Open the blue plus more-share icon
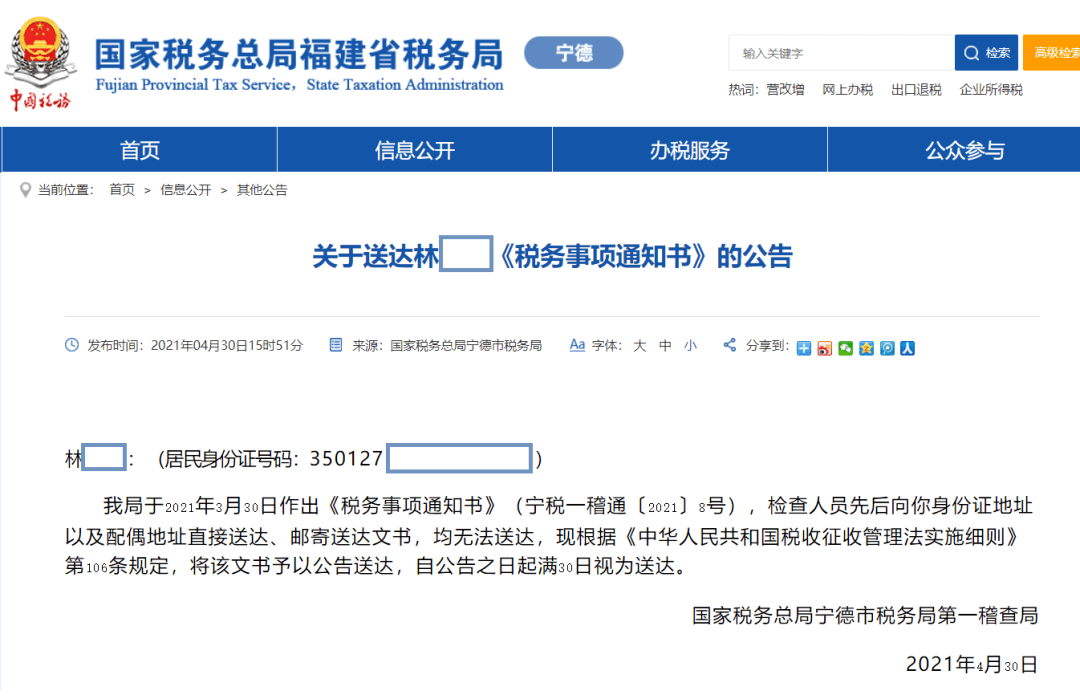Viewport: 1080px width, 699px height. [x=804, y=348]
